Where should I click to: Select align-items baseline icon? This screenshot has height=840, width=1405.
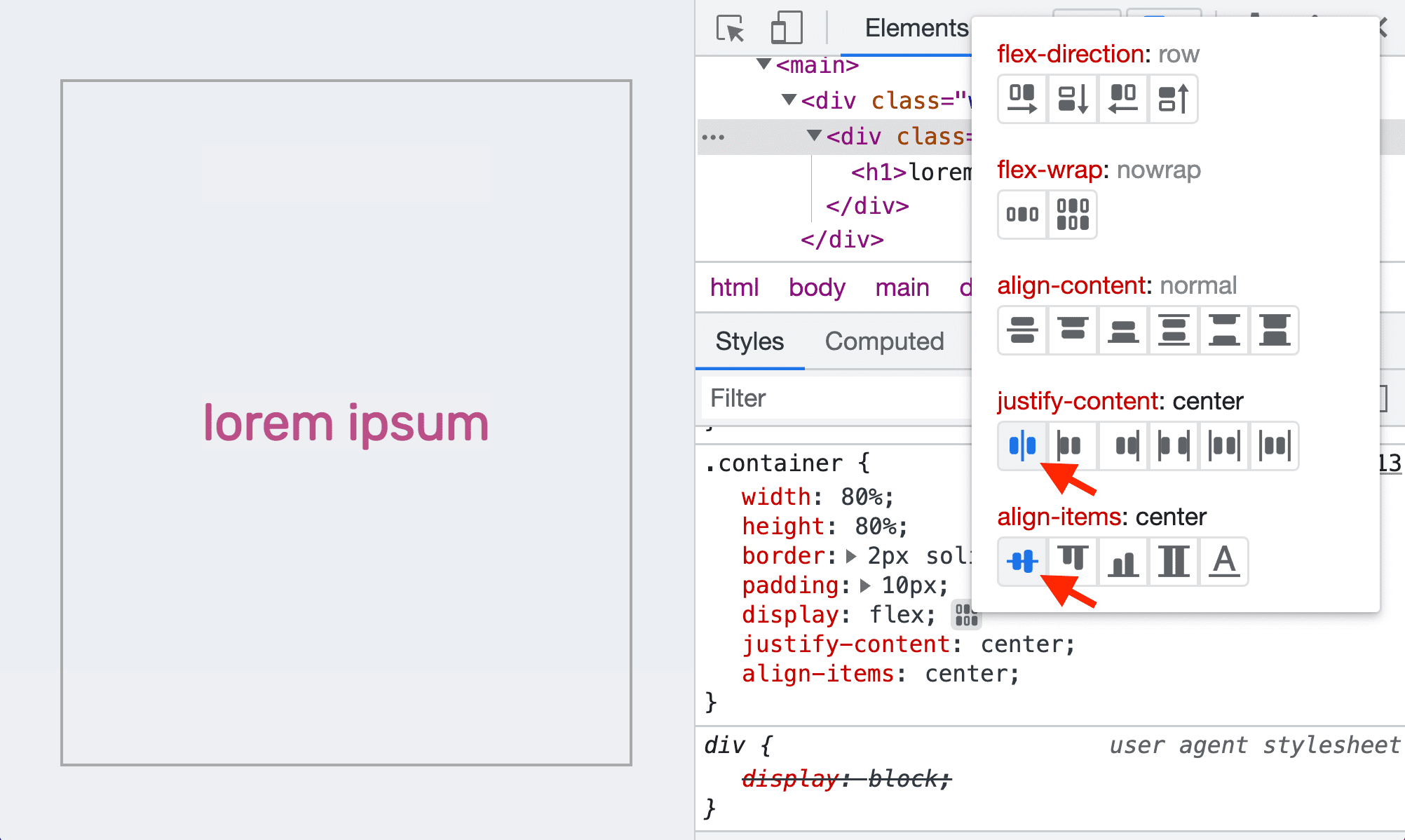pos(1223,562)
